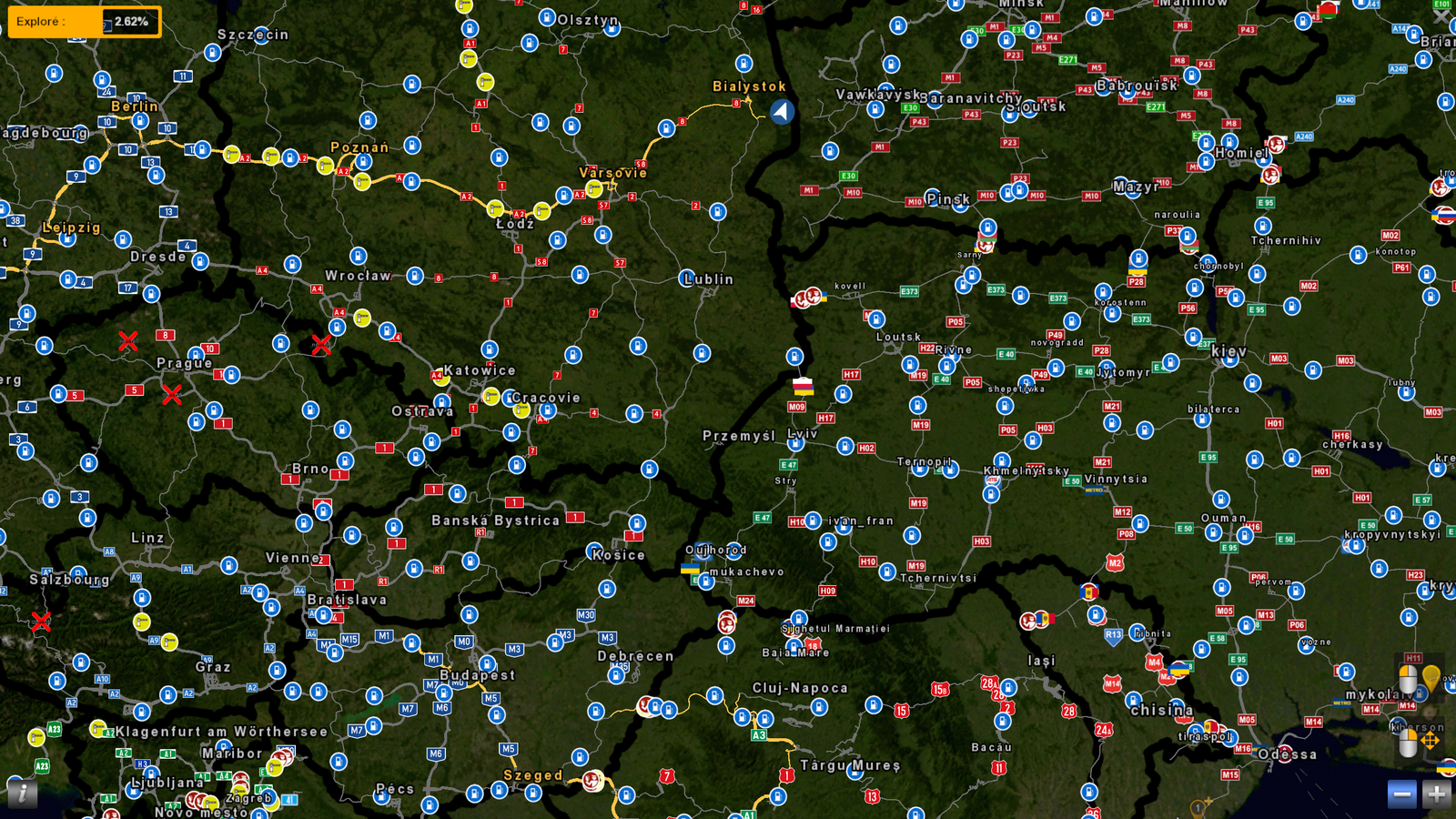Click the Explored percentage progress bar
The image size is (1456, 819).
pyautogui.click(x=85, y=22)
